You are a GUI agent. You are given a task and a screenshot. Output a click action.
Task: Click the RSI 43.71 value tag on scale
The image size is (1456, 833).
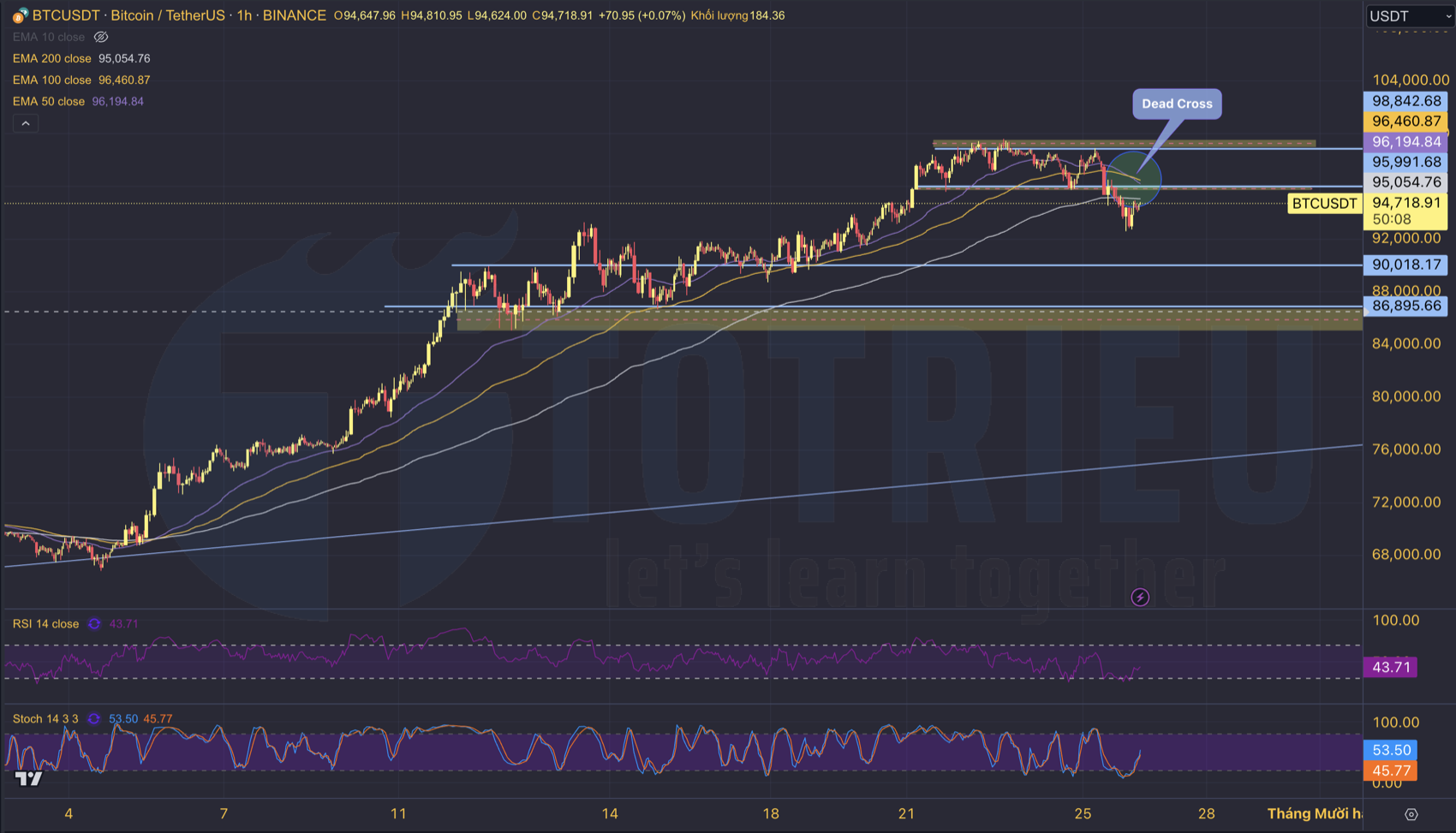1390,667
